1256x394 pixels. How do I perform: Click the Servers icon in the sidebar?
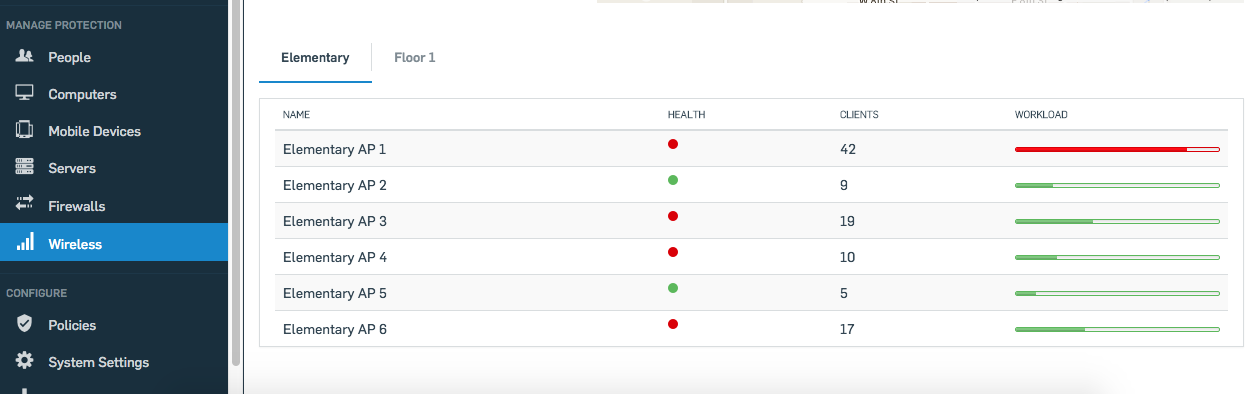pyautogui.click(x=25, y=168)
